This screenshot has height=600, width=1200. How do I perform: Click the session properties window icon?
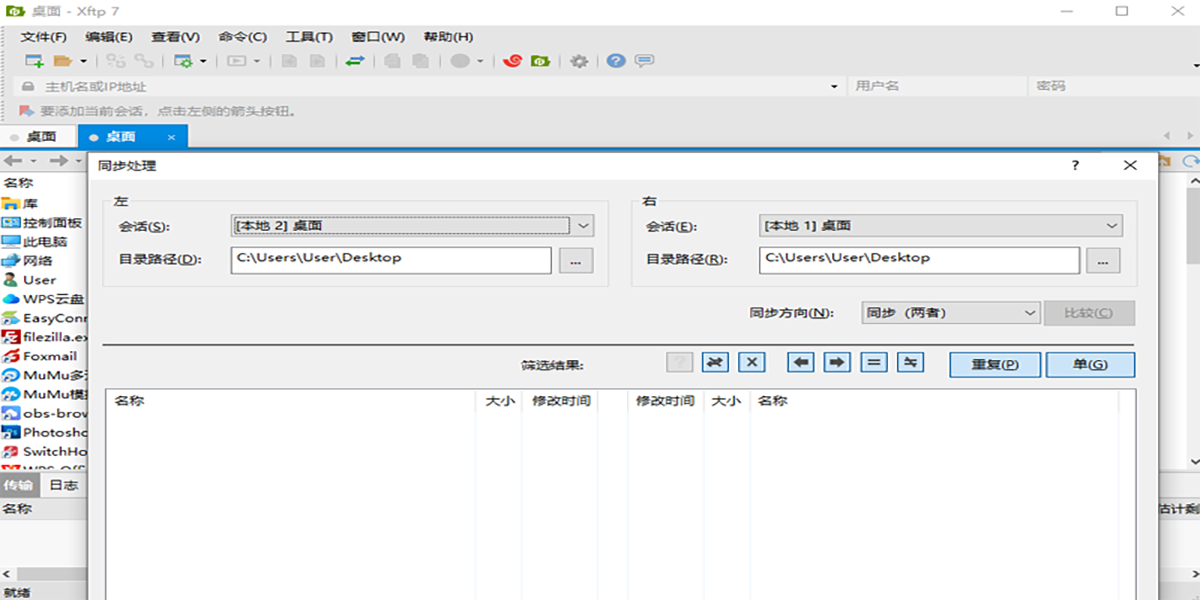184,61
